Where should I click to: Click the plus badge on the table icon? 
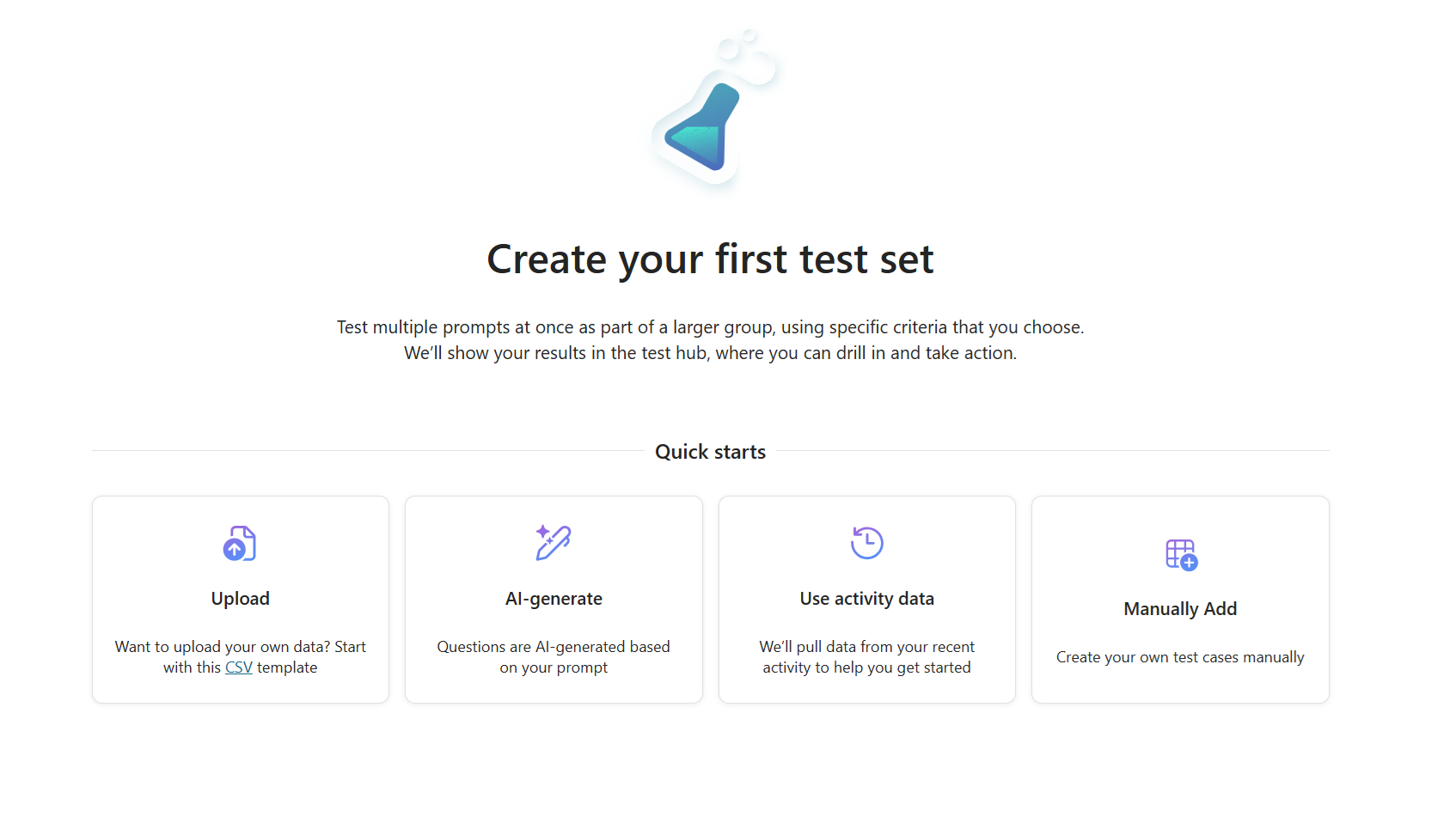[1189, 564]
